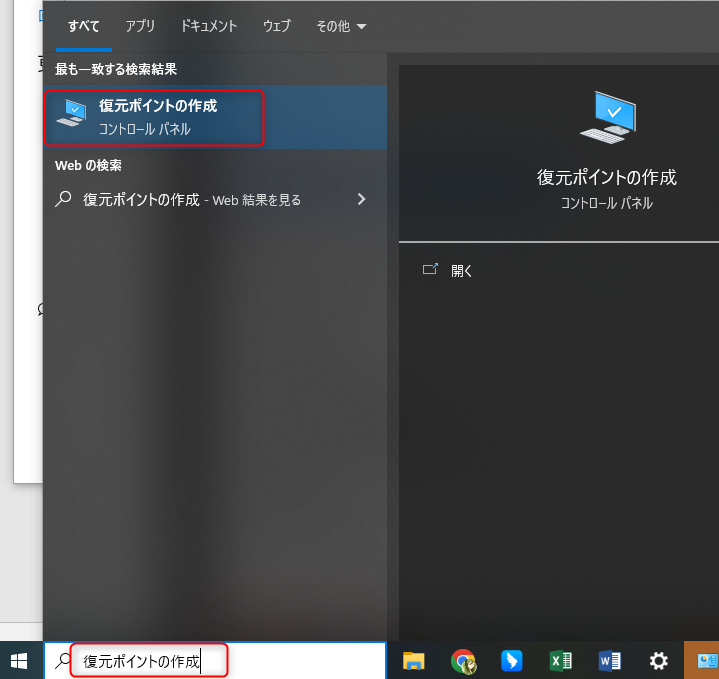Switch to the ドキュメント tab
Screen dimensions: 719x679
pos(209,26)
